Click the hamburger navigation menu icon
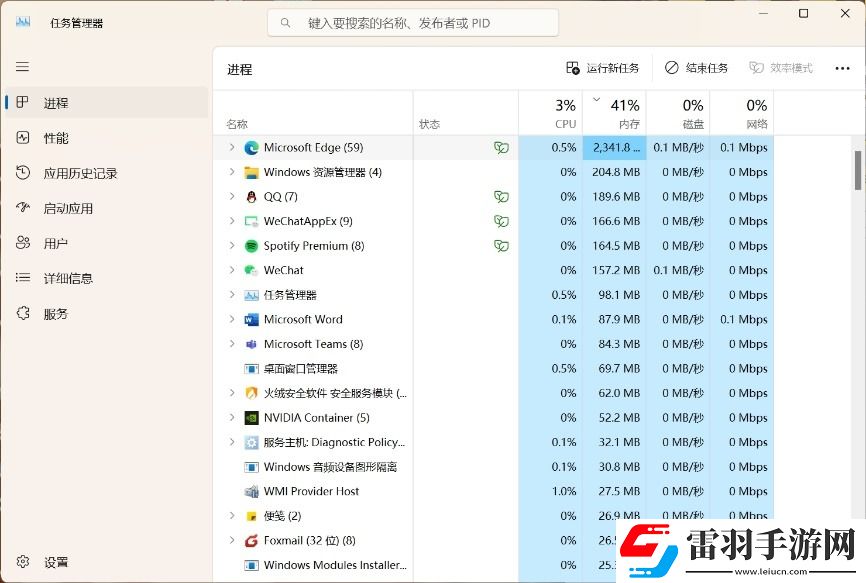Viewport: 866px width, 583px height. 20,66
